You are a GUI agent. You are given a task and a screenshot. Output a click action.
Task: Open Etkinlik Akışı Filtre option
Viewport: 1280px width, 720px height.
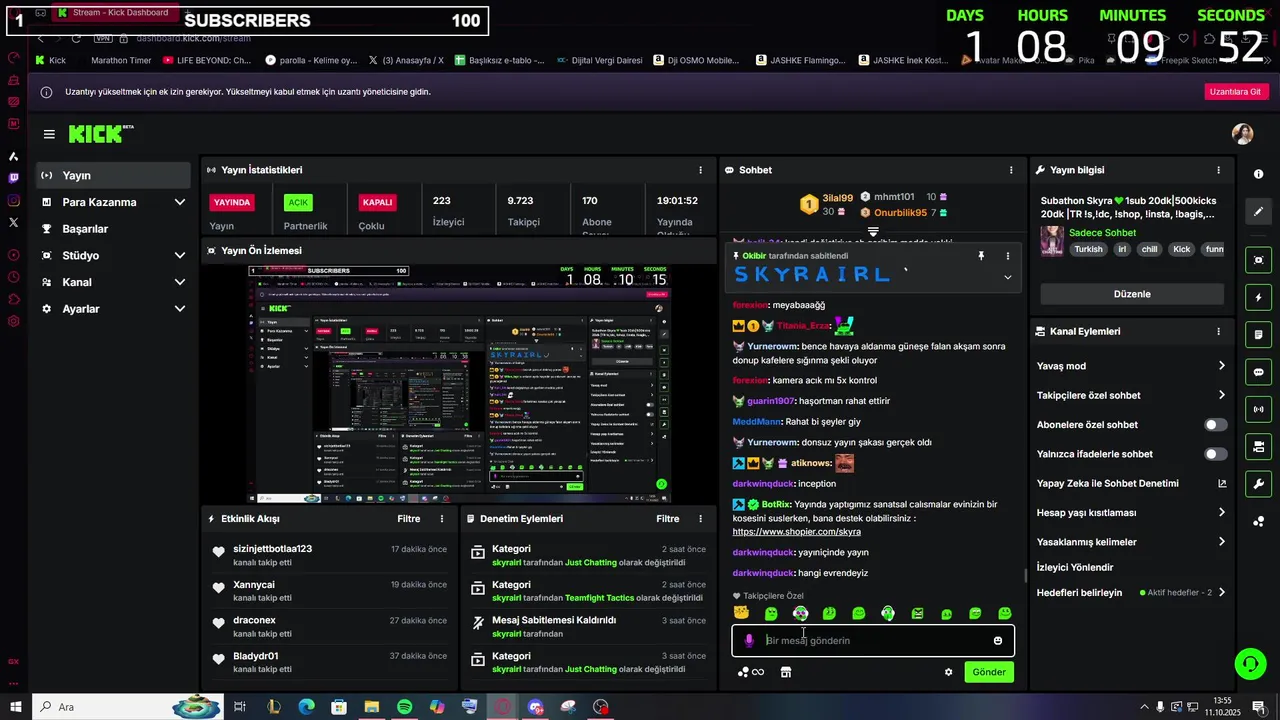pos(408,519)
